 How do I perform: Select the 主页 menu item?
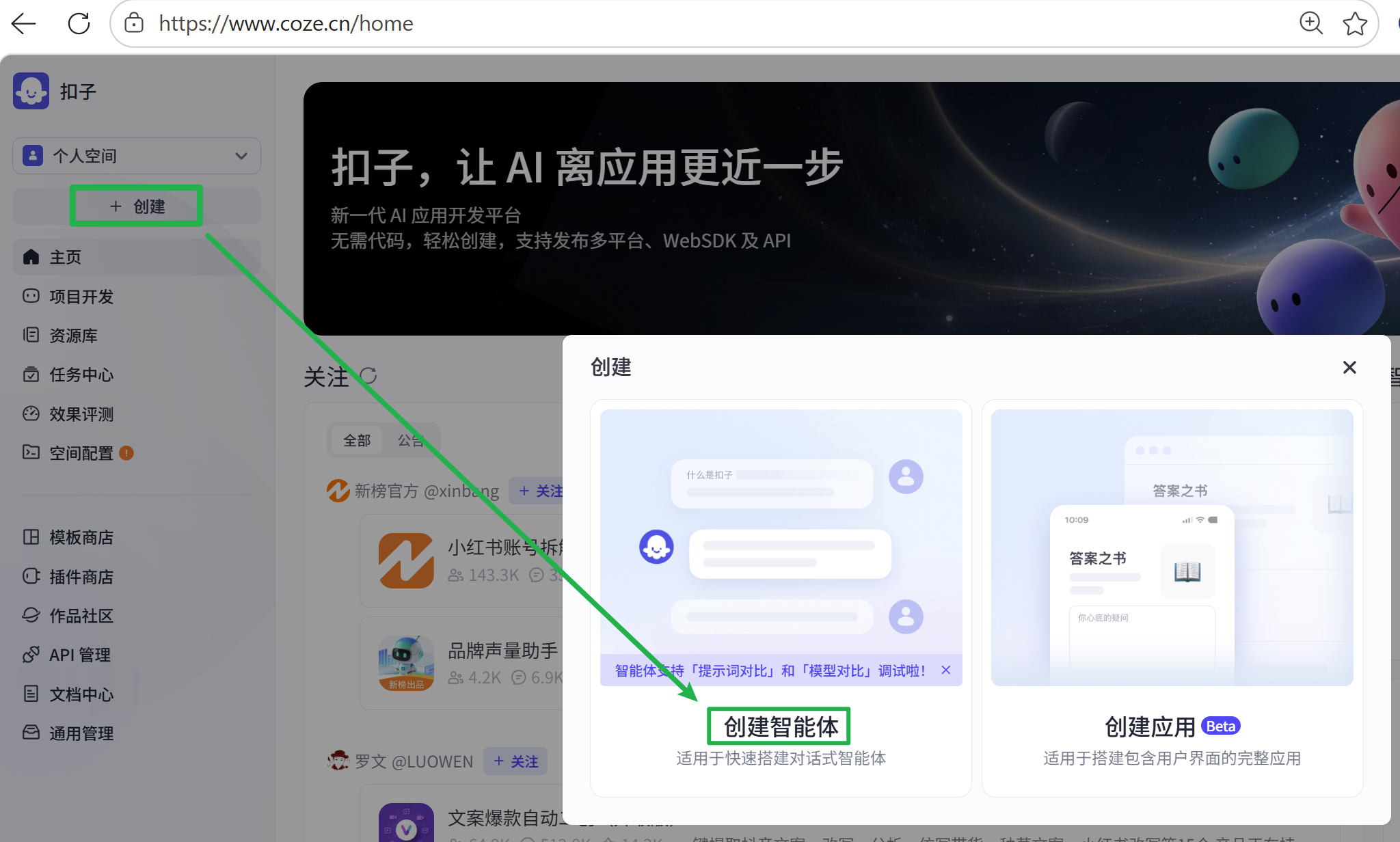(x=65, y=257)
